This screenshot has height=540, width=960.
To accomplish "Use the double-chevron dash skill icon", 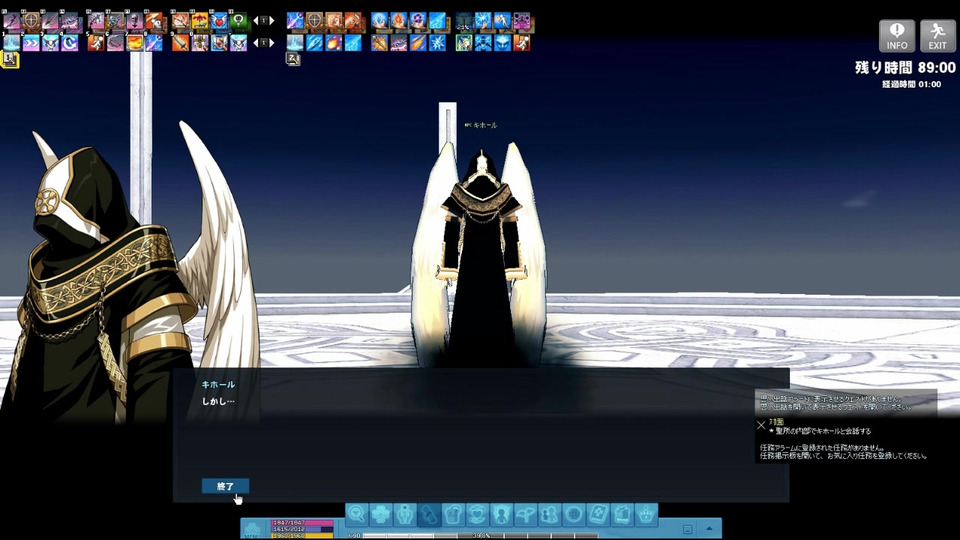I will 31,42.
